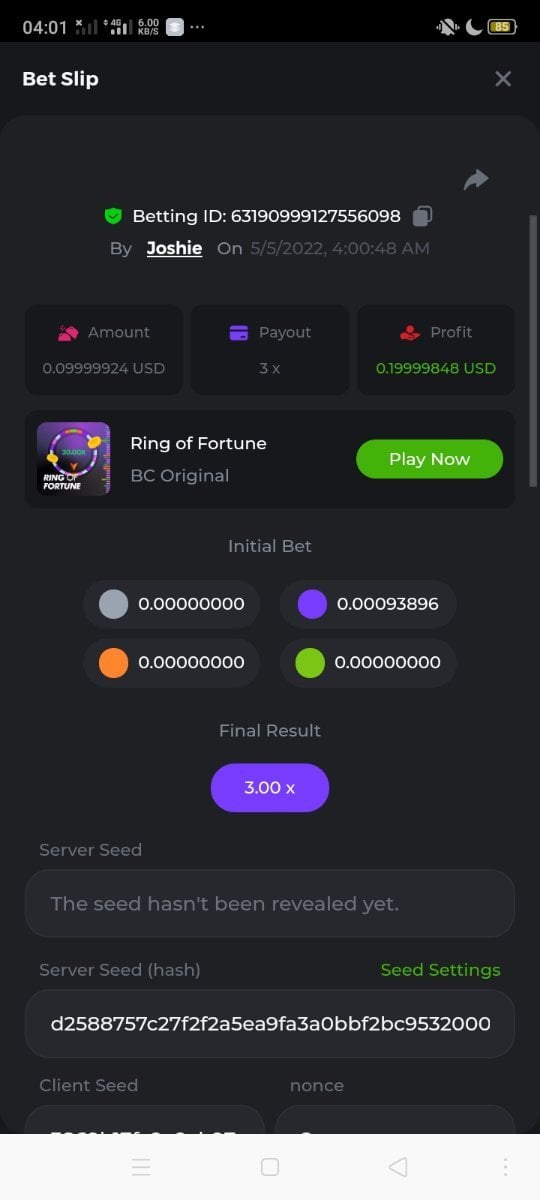Open the Android recent apps menu icon

pos(141,1167)
